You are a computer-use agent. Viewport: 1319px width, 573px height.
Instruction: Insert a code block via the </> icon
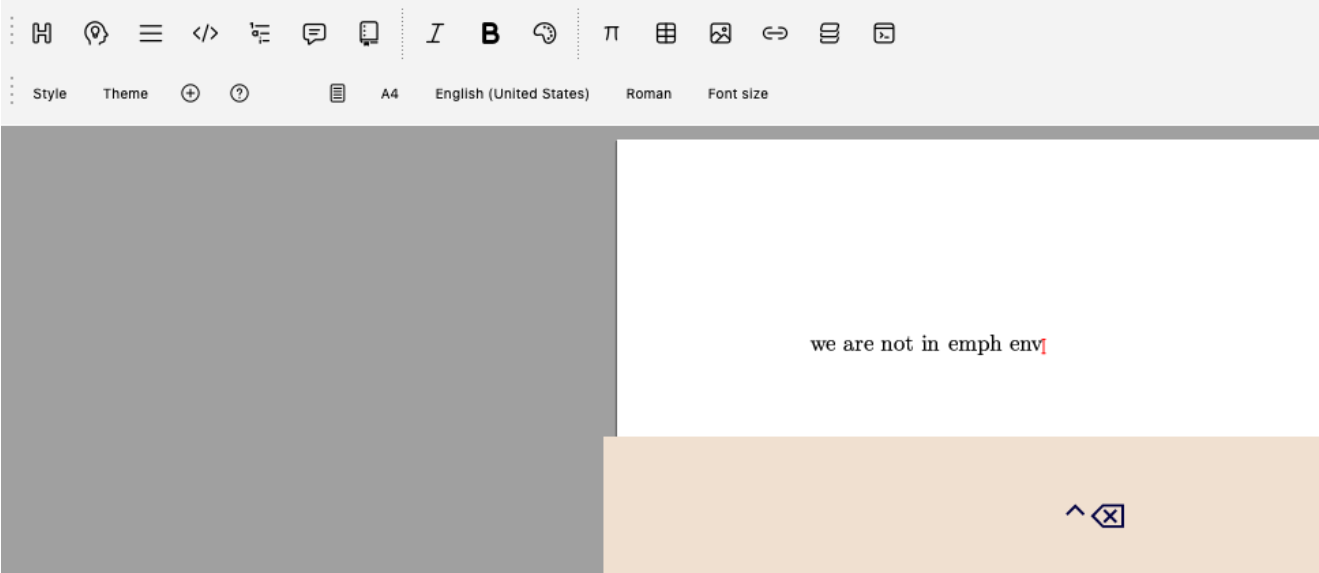(x=205, y=34)
